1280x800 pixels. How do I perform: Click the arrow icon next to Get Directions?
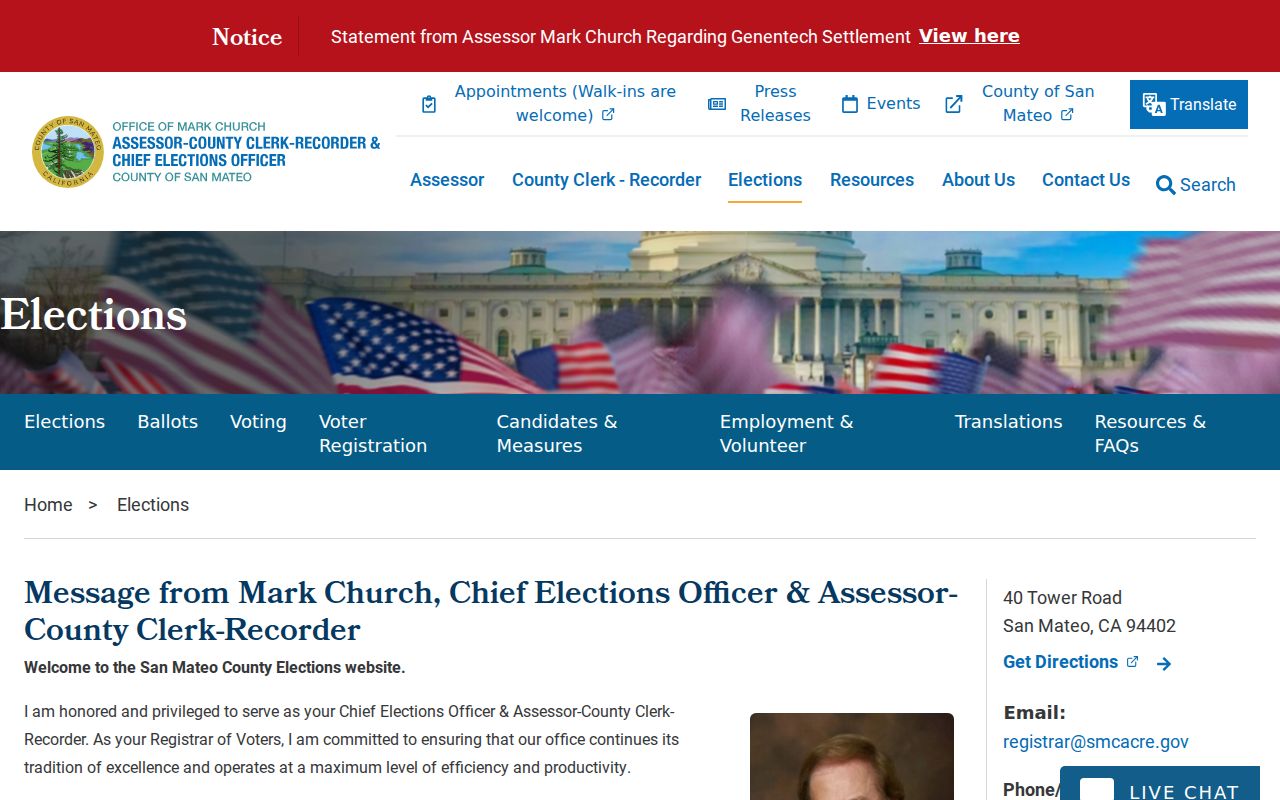(1164, 663)
